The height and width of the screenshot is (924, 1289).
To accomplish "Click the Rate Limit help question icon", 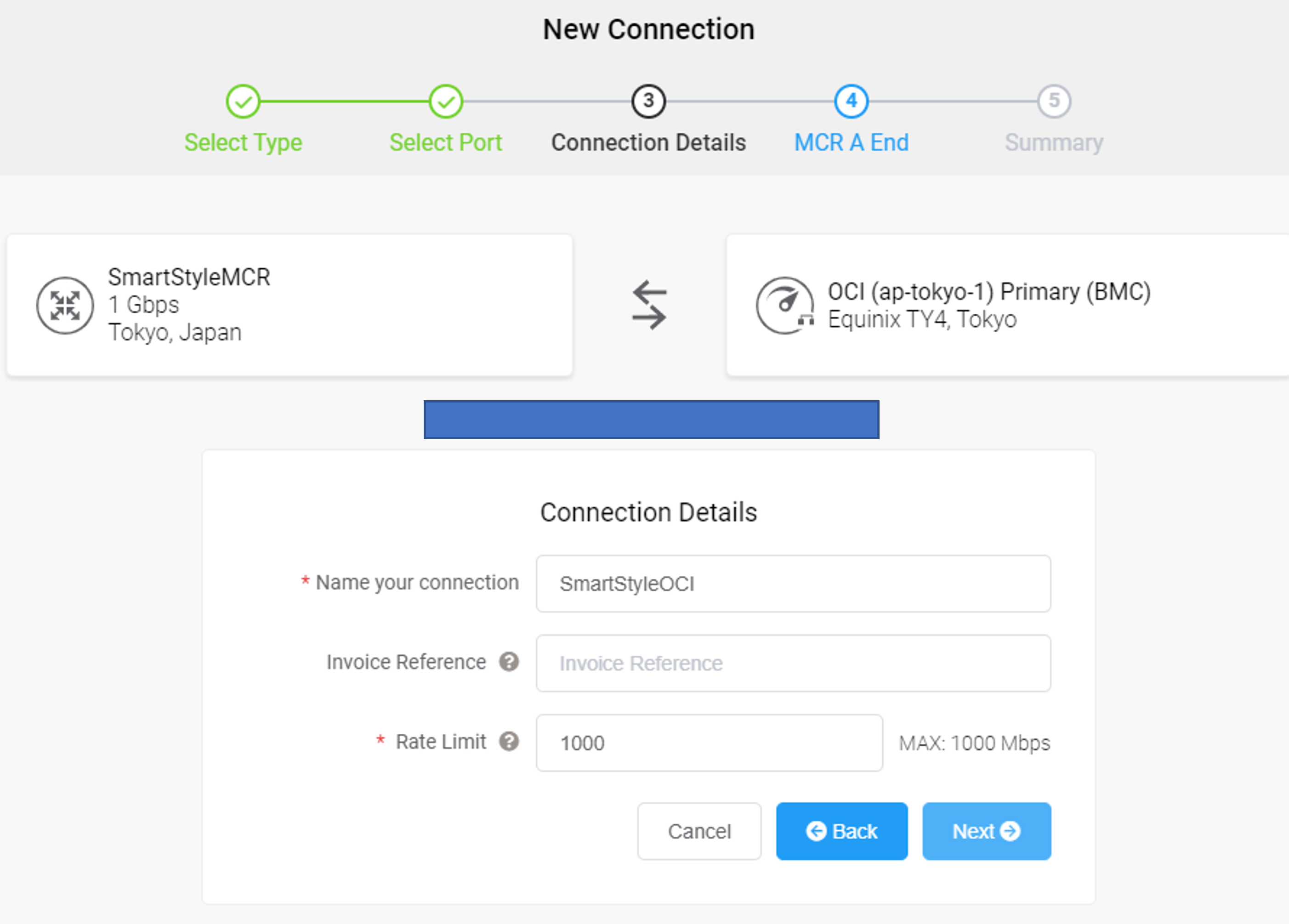I will (x=509, y=741).
